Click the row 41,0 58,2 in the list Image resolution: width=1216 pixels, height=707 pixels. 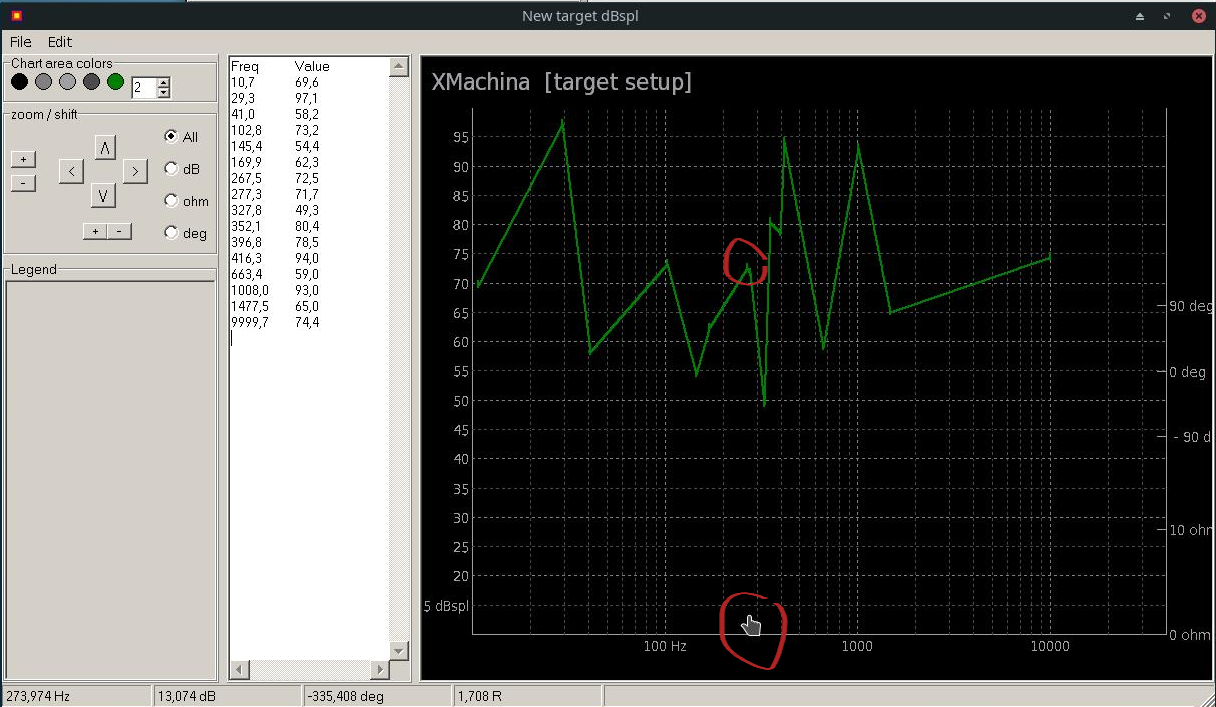point(276,114)
